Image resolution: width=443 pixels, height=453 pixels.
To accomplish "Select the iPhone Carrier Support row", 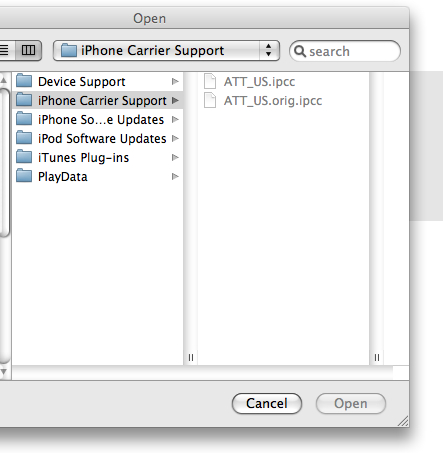I will (x=98, y=100).
